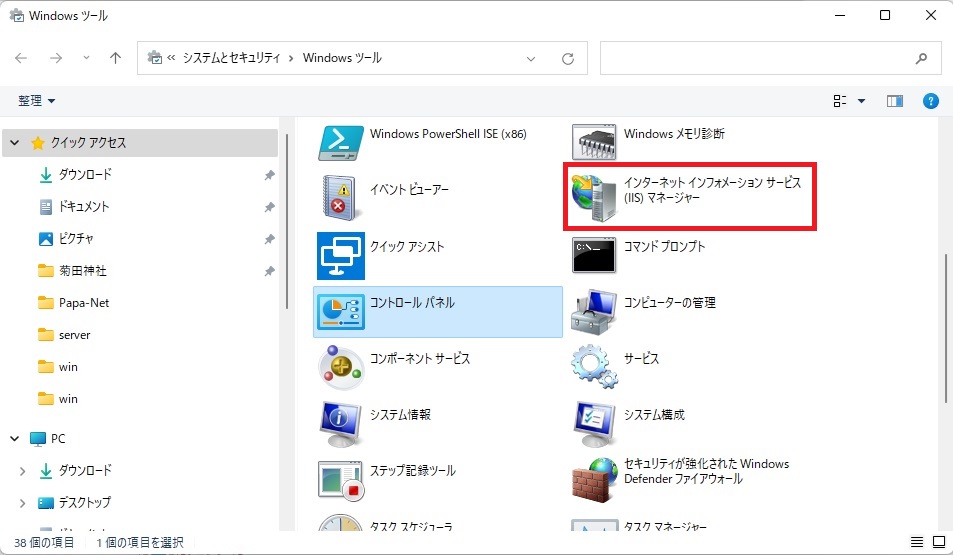
Task: Go up one folder level
Action: tap(115, 58)
